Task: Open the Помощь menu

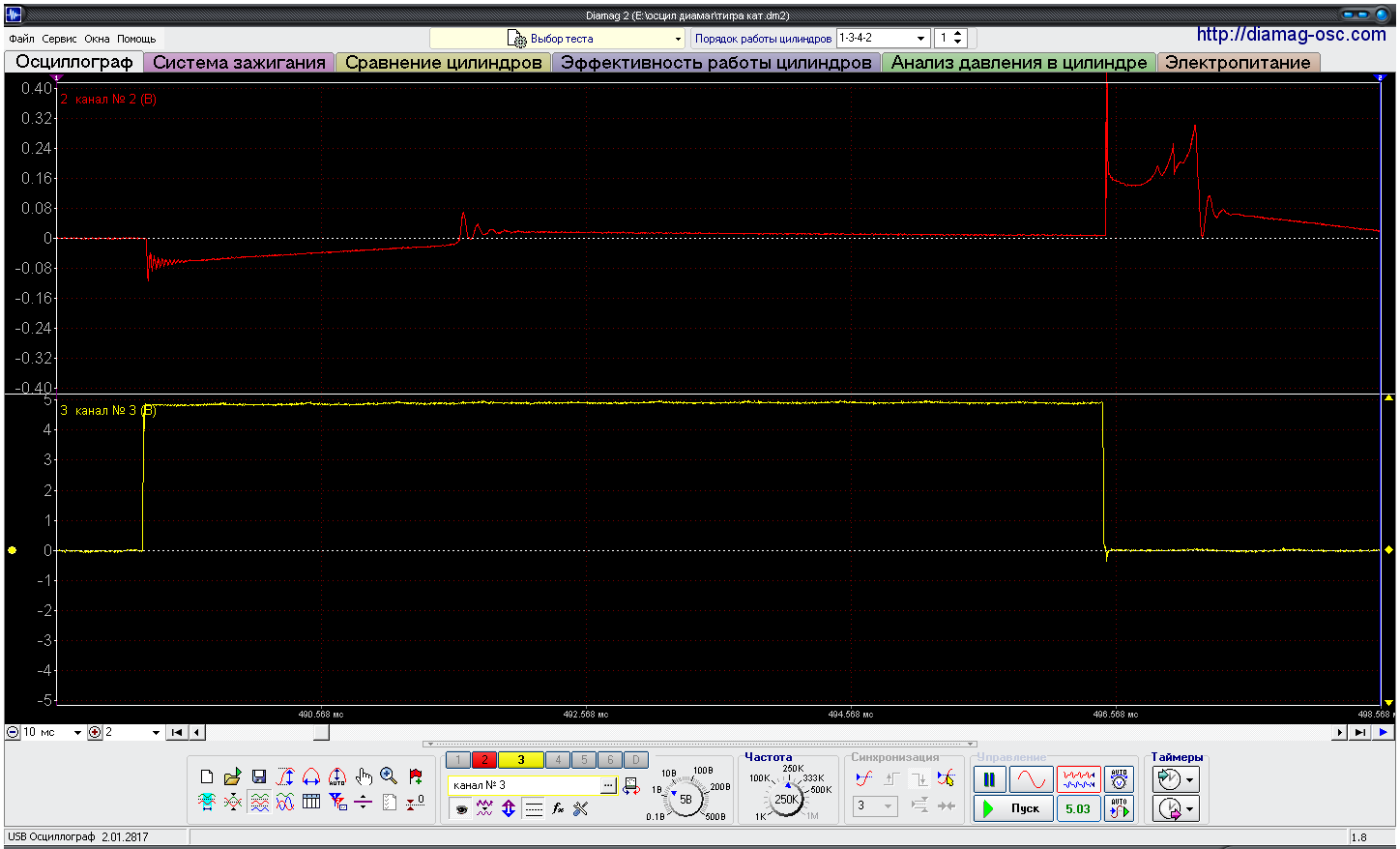Action: [x=136, y=39]
